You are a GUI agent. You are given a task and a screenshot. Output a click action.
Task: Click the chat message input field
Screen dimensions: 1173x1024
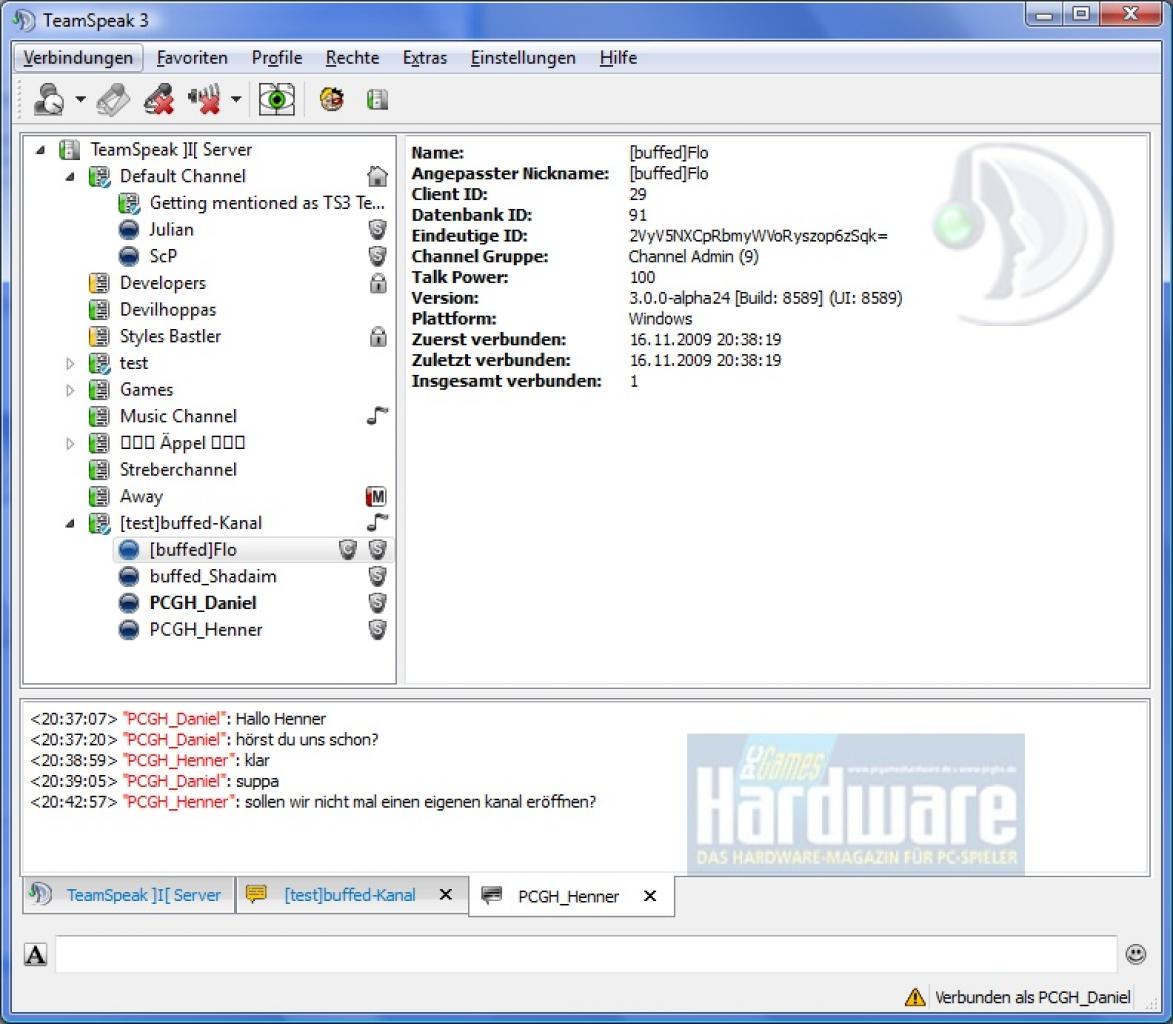pos(586,954)
